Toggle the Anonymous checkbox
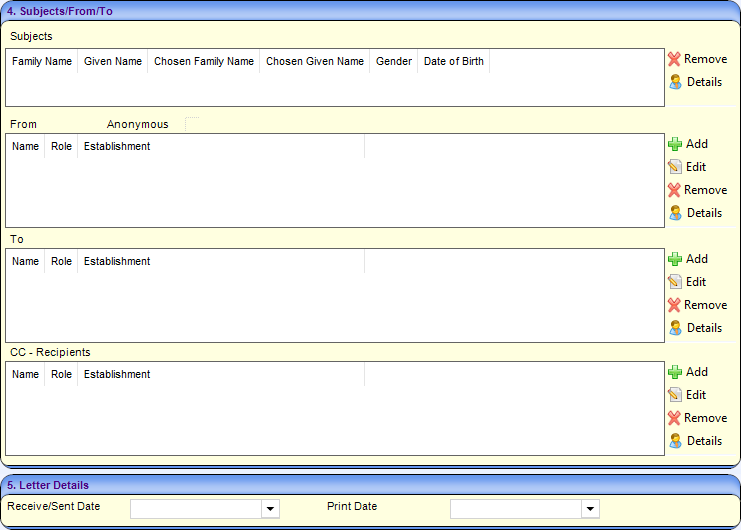This screenshot has width=741, height=530. coord(192,124)
